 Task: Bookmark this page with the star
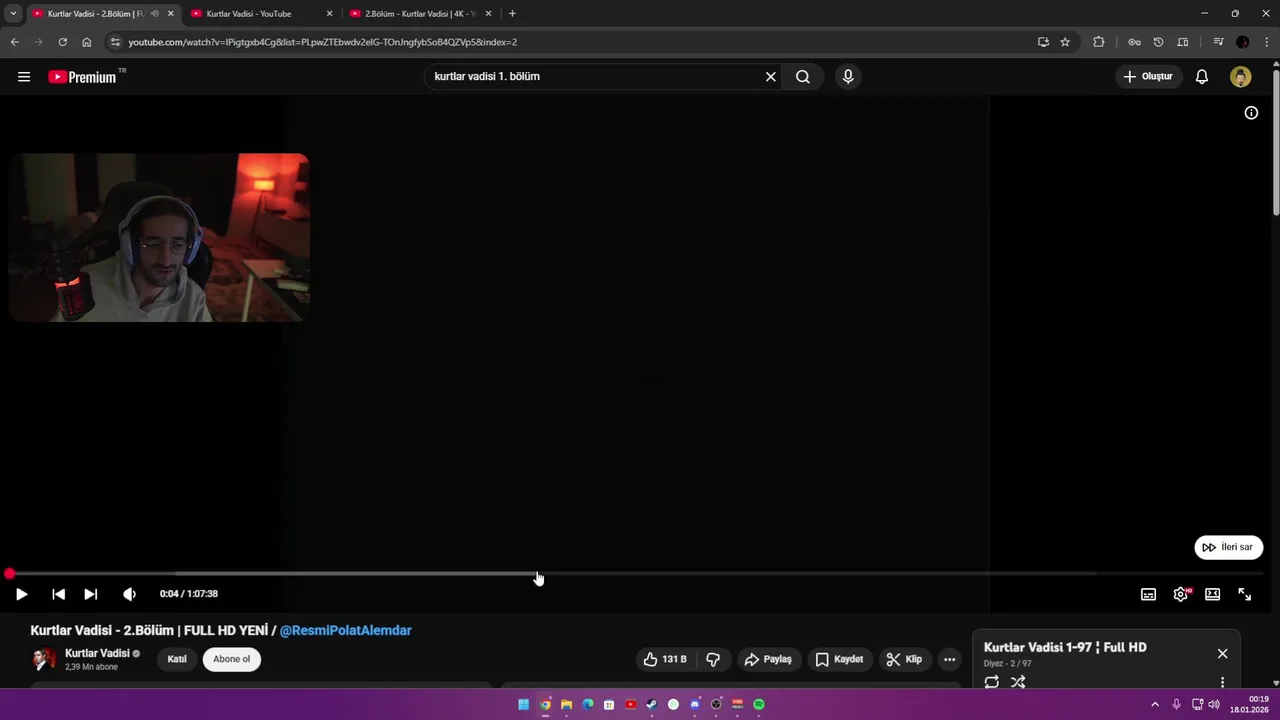pyautogui.click(x=1065, y=42)
